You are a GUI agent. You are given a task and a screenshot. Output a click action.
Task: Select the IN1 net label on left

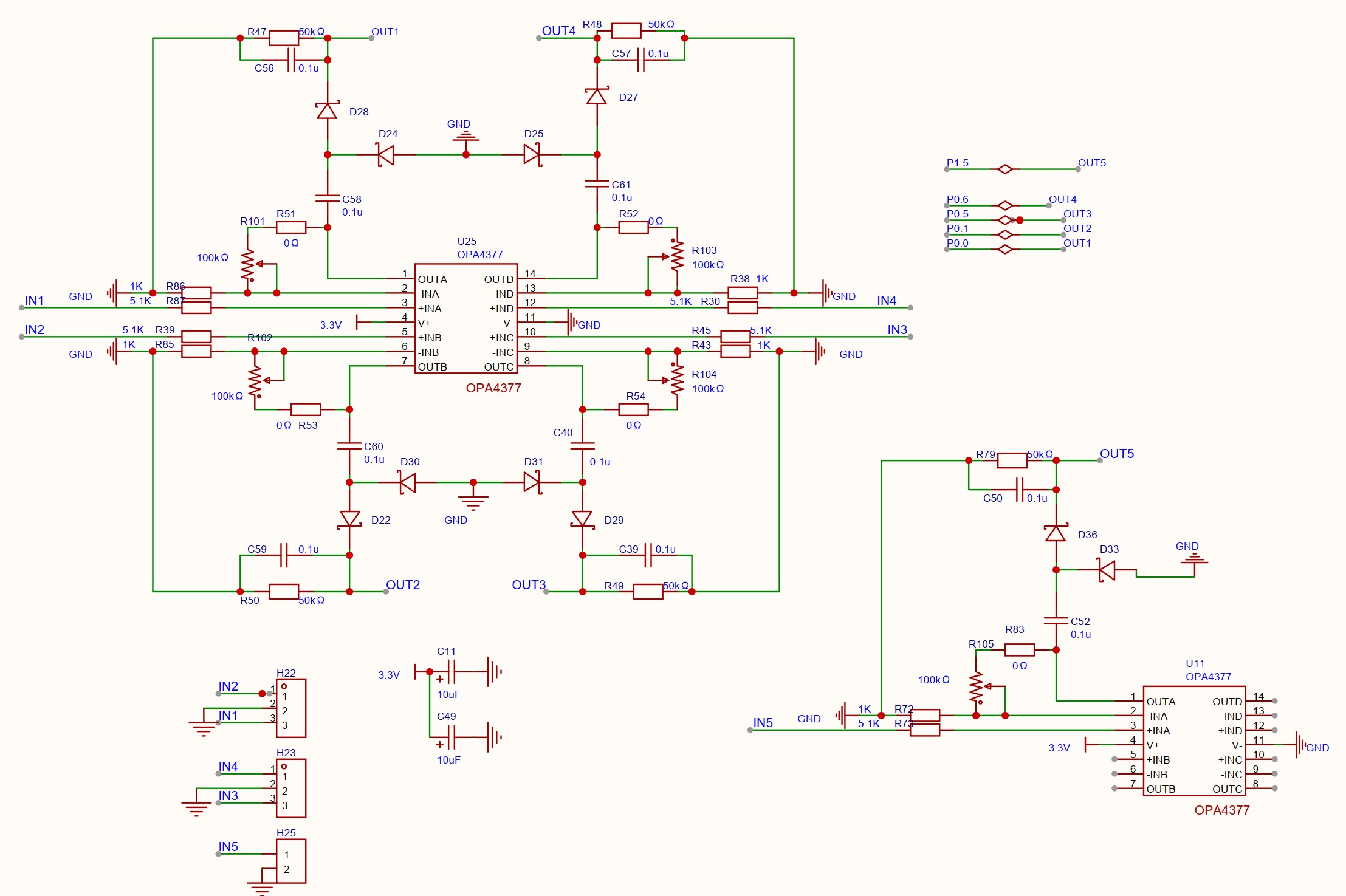pos(34,301)
